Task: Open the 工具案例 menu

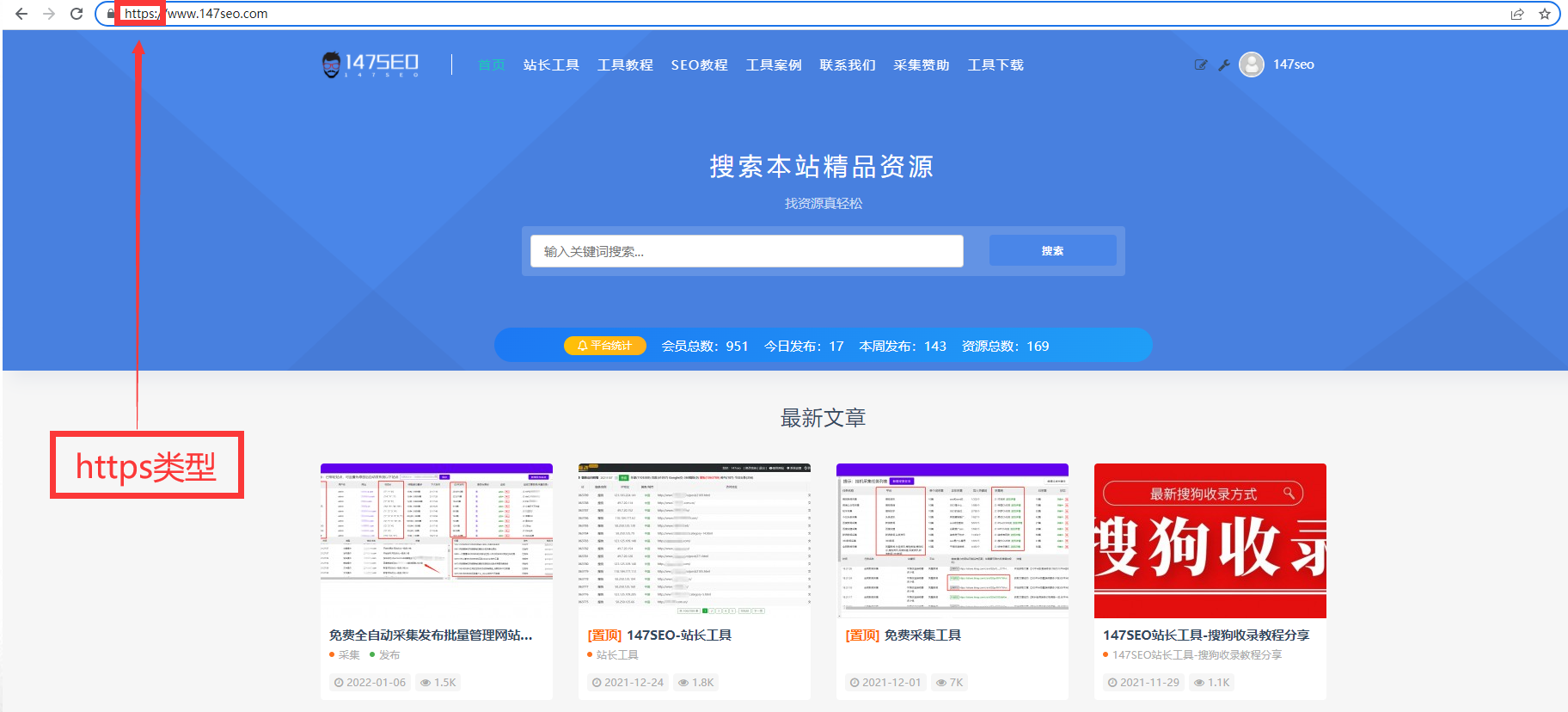Action: [774, 65]
